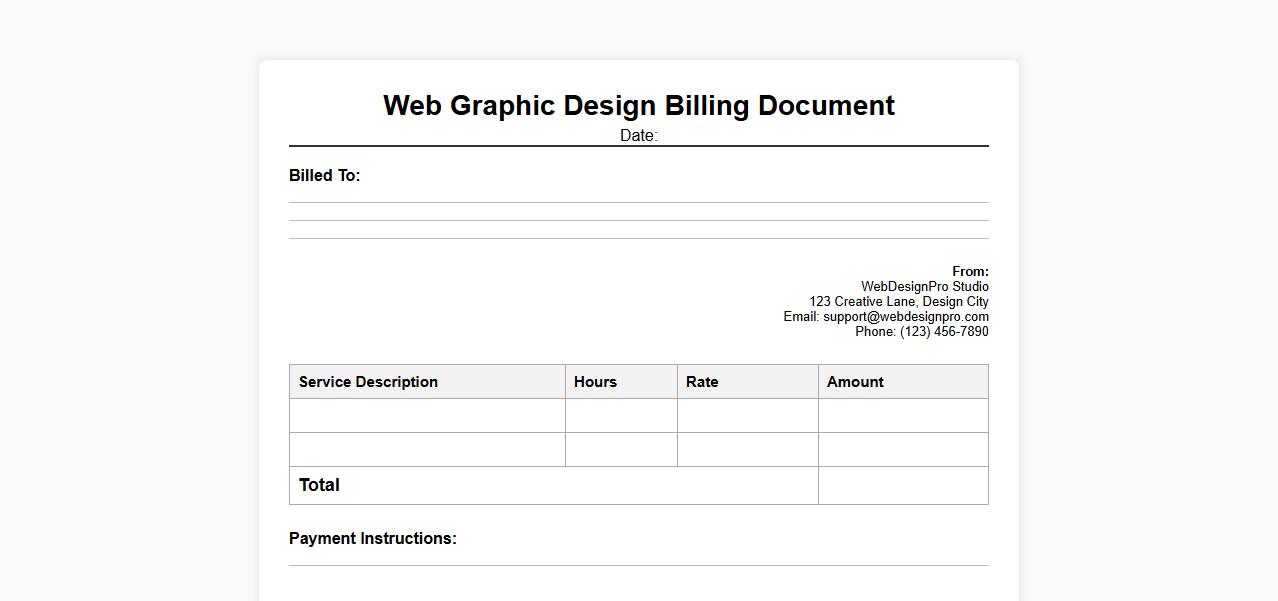Screen dimensions: 1278x601
Task: Select the Billed To heading
Action: (324, 176)
